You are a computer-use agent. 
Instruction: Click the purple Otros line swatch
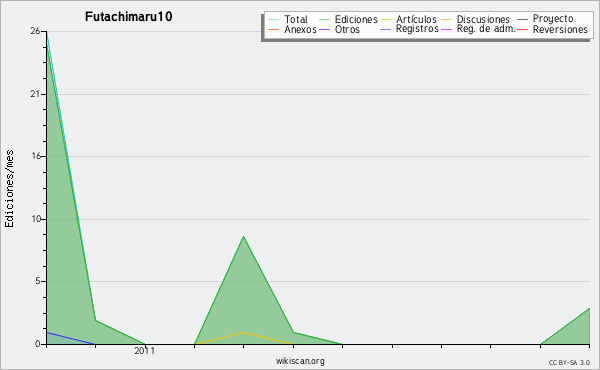pos(324,29)
